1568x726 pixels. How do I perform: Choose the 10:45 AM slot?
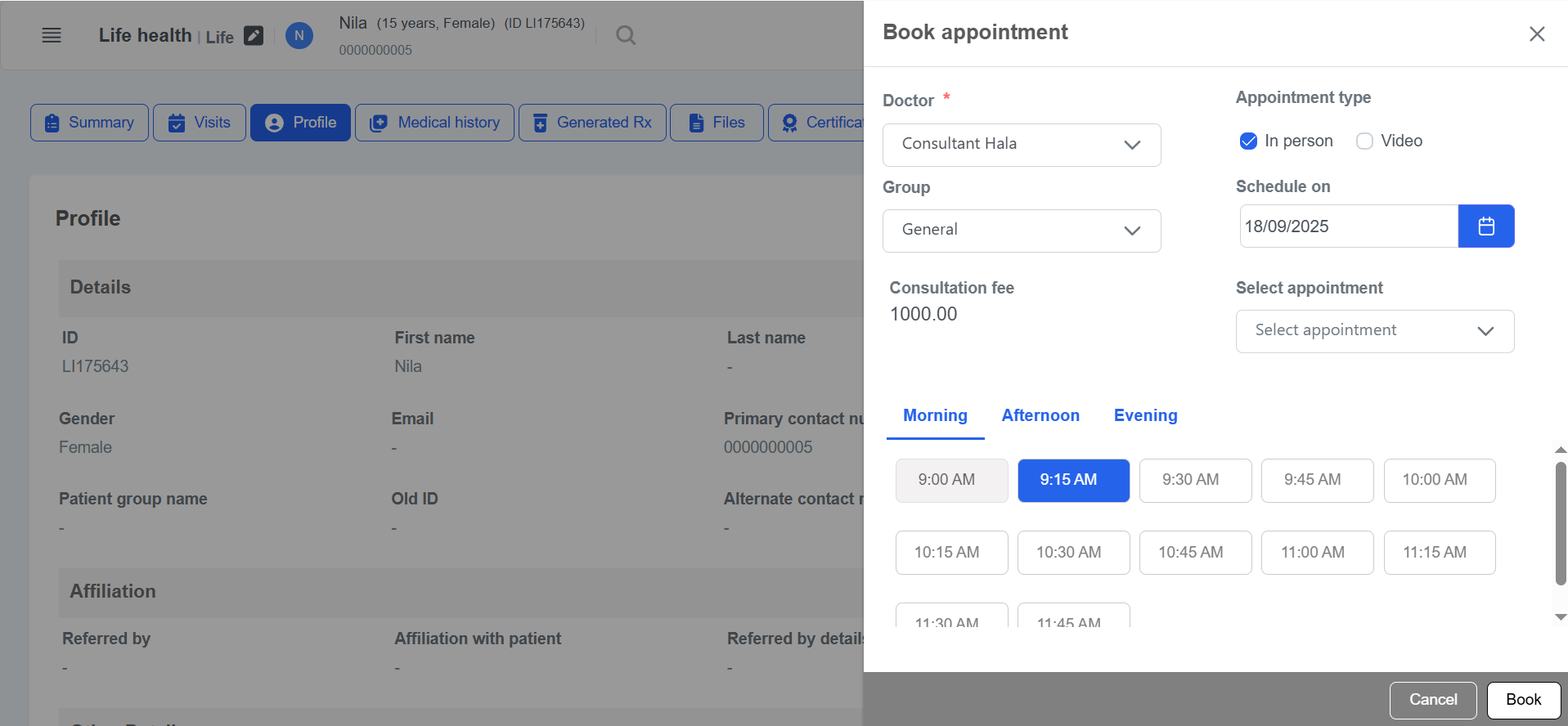[x=1196, y=553]
